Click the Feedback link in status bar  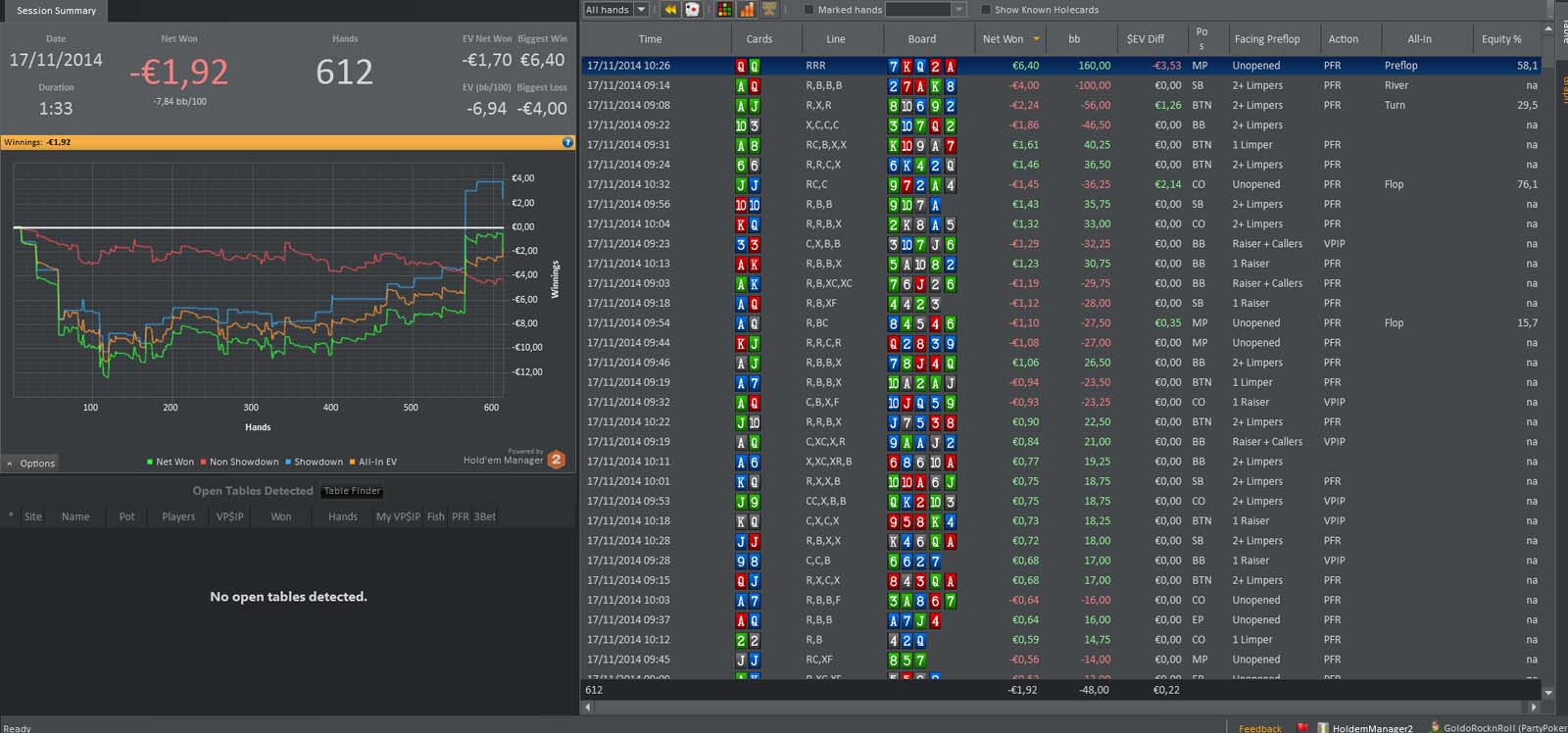(1259, 728)
